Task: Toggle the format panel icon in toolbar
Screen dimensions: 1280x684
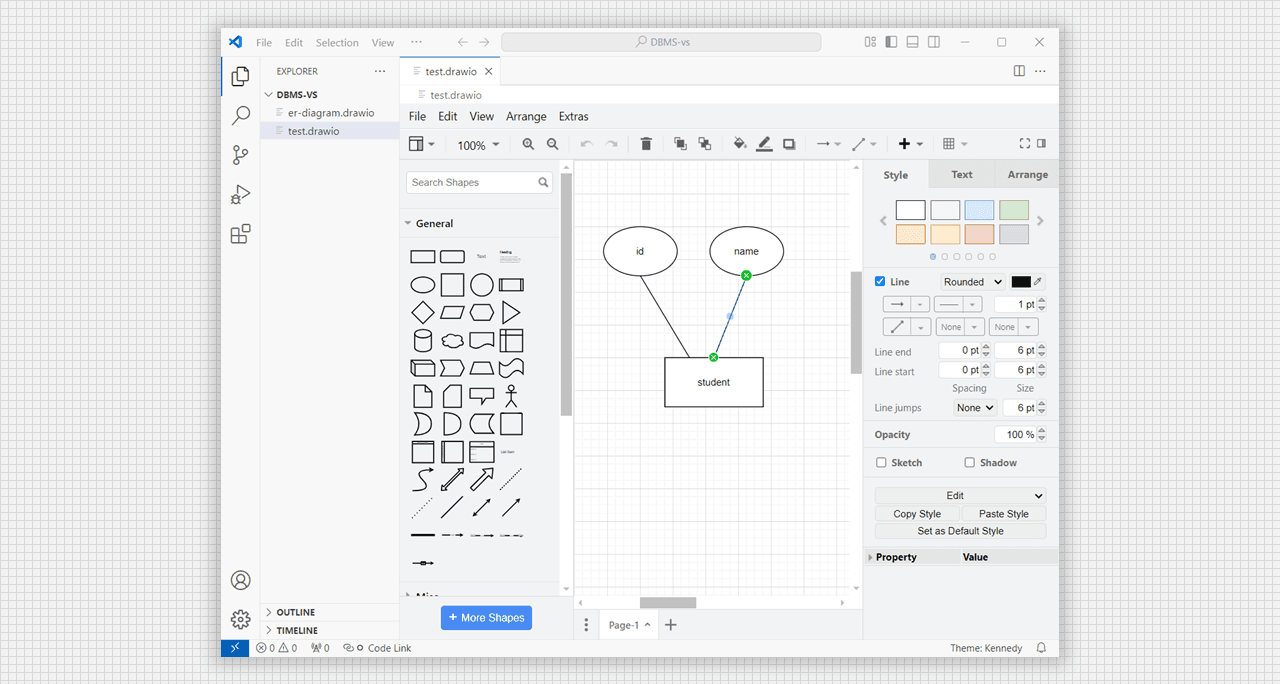Action: (1041, 144)
